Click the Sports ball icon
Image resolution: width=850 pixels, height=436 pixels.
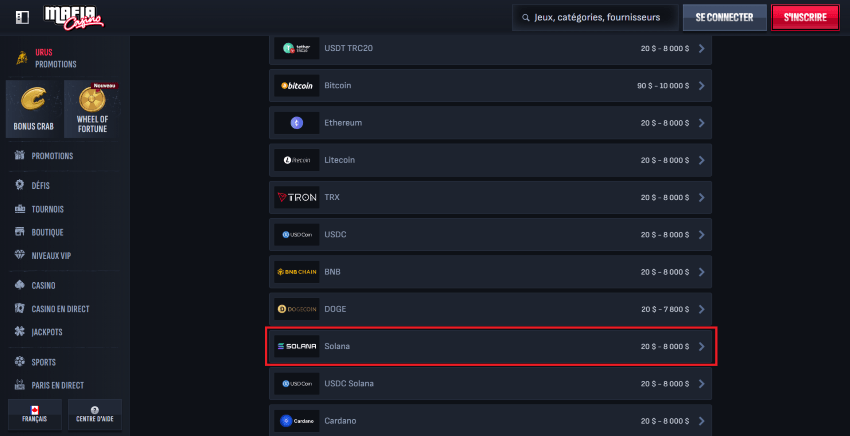click(20, 362)
